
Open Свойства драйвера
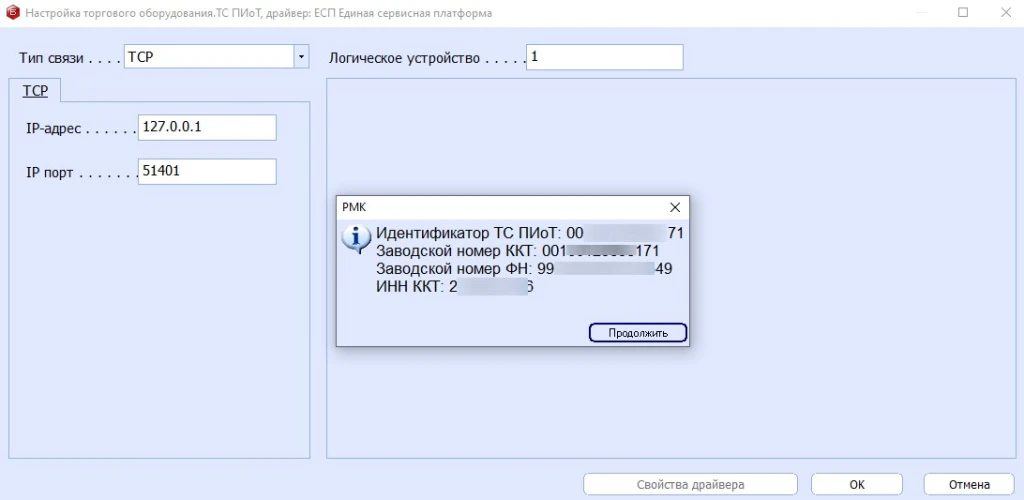690,485
